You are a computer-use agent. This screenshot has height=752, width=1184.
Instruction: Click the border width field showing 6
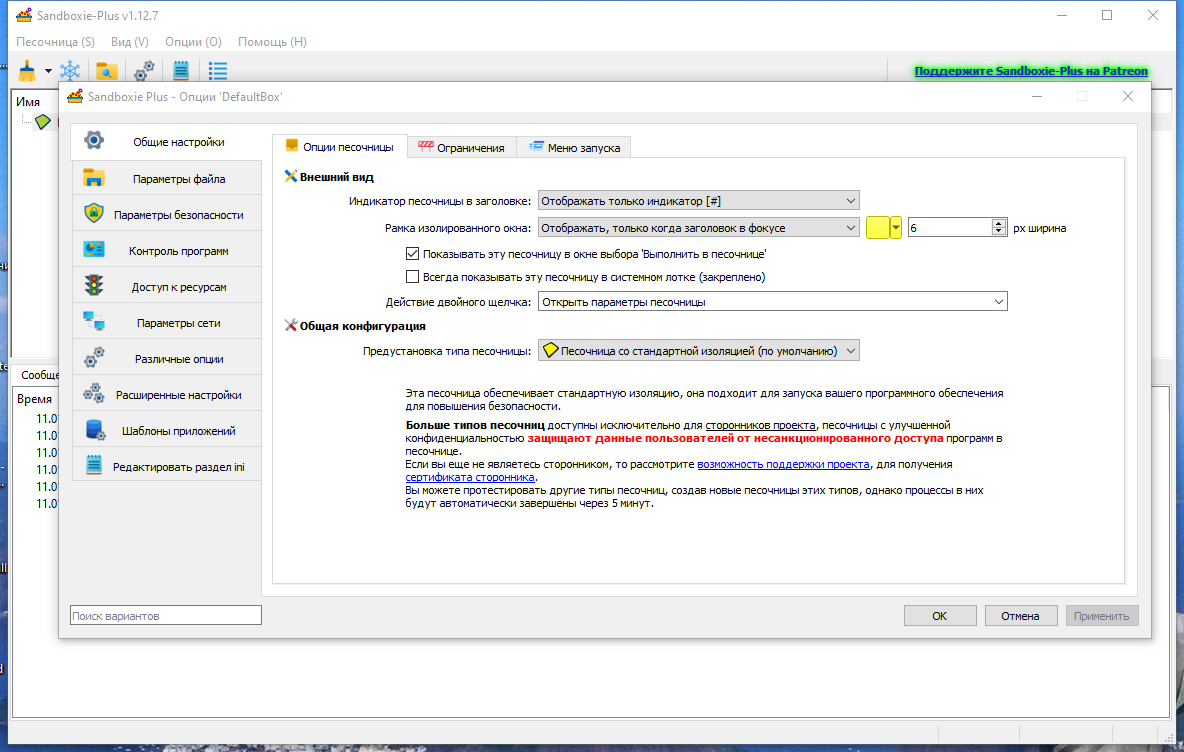coord(950,228)
